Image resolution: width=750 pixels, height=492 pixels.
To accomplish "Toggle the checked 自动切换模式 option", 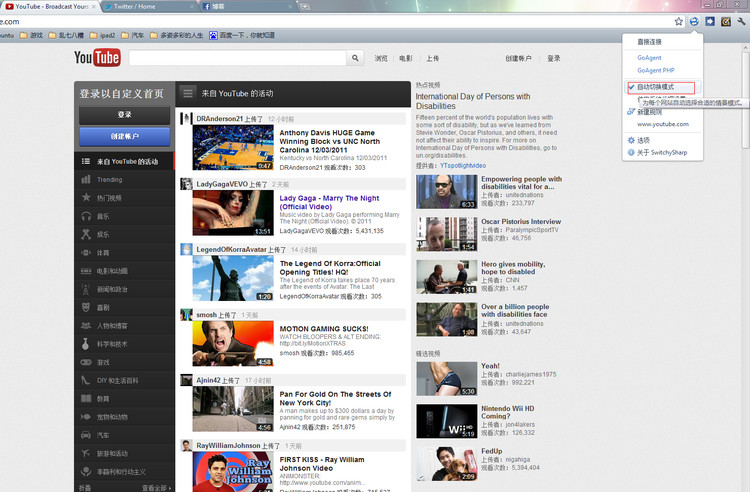I will tap(662, 87).
